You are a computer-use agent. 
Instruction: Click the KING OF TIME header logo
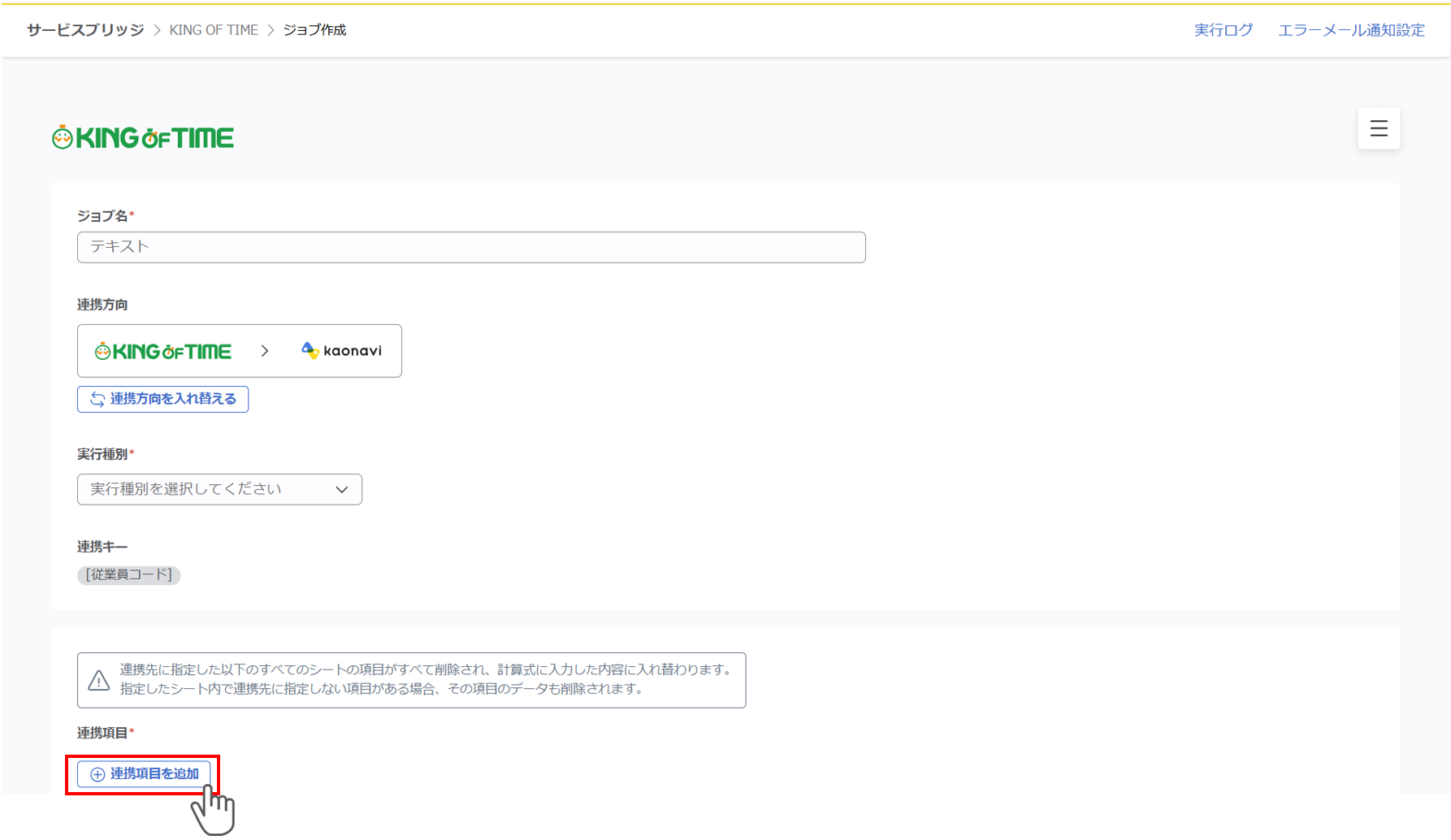coord(143,137)
